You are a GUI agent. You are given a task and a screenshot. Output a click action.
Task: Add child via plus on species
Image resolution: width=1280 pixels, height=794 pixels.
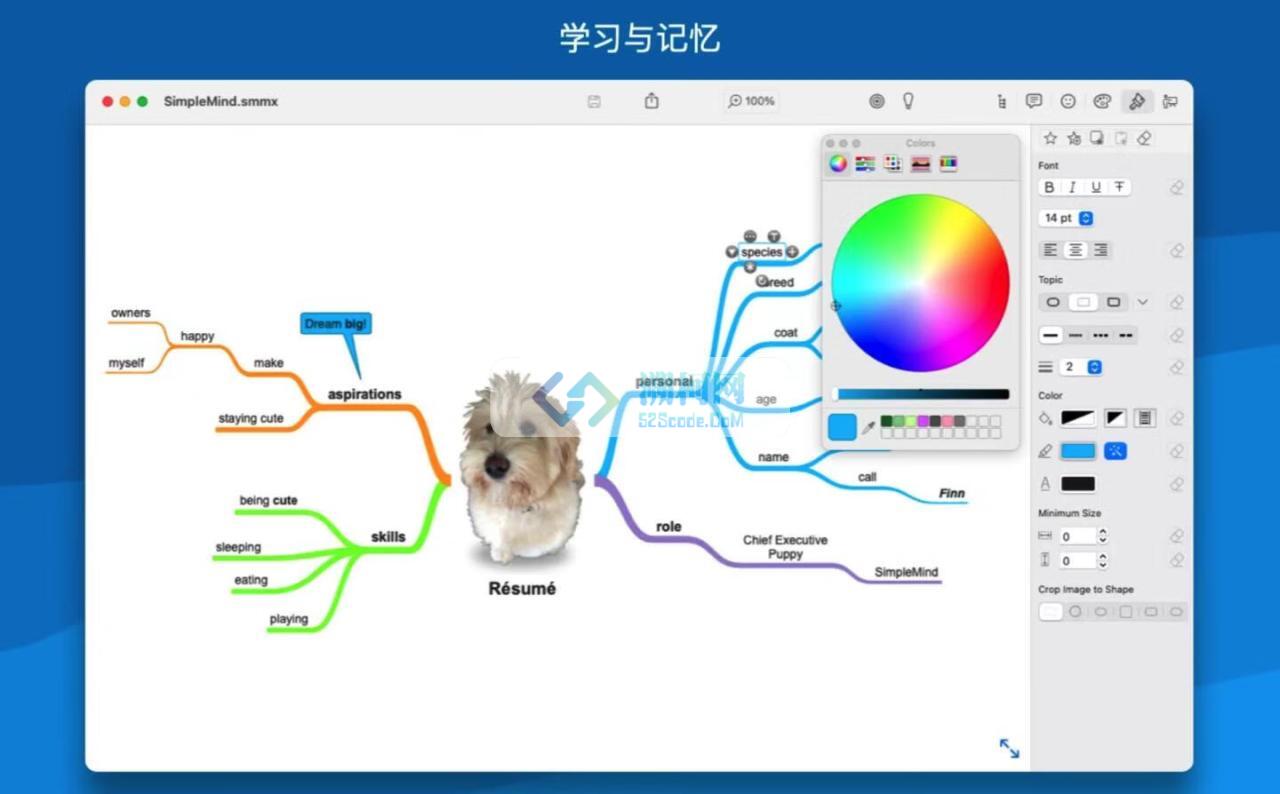coord(792,252)
